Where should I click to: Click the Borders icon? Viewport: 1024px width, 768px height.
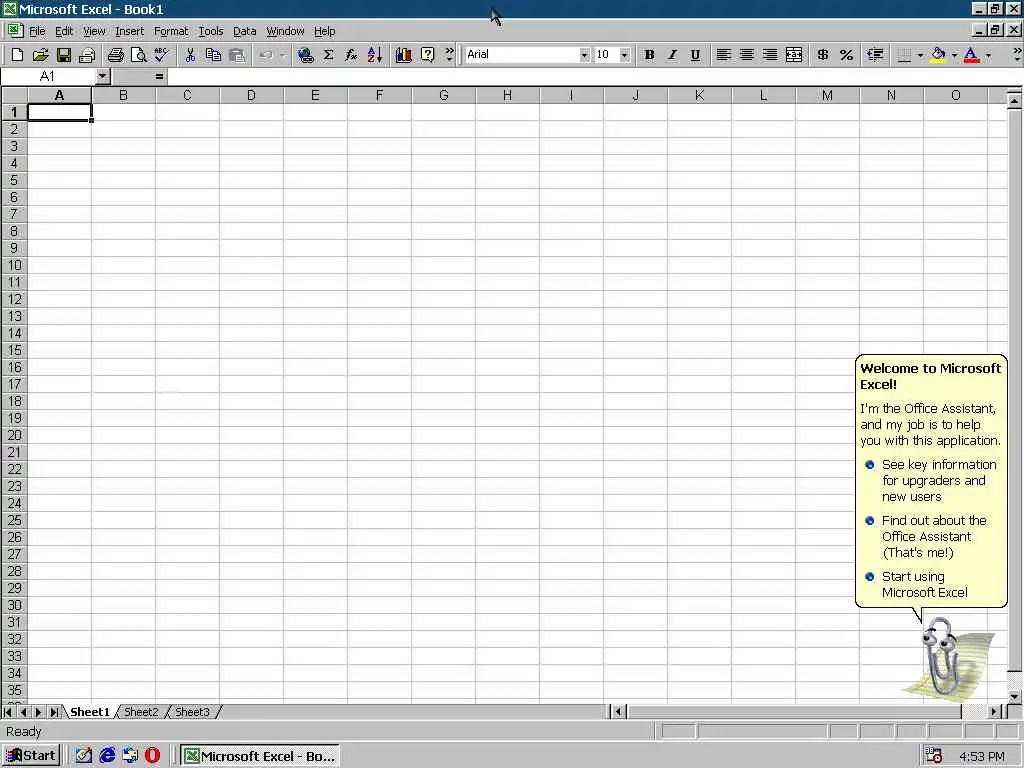[904, 56]
